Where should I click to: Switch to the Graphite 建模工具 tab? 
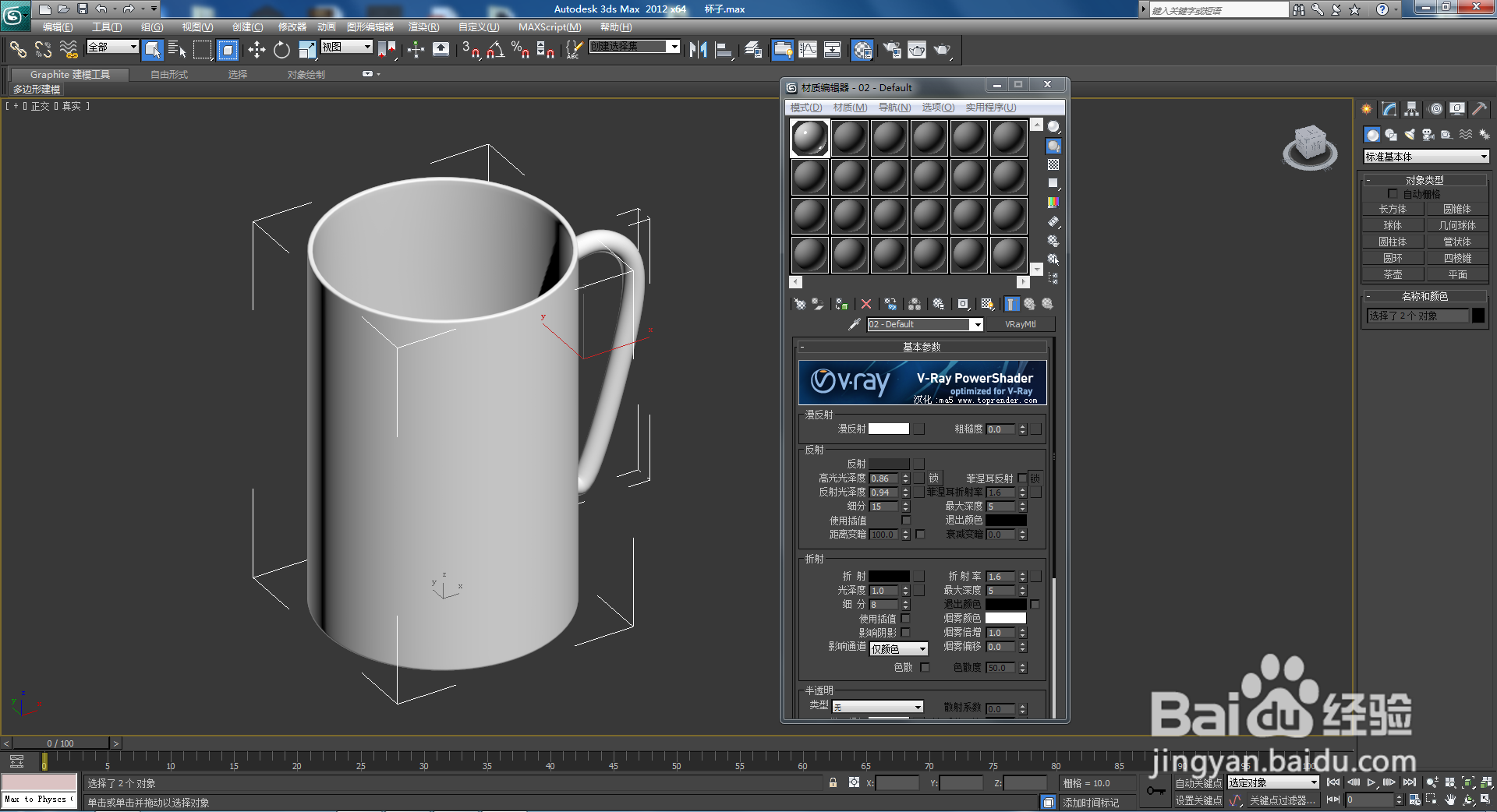(69, 74)
